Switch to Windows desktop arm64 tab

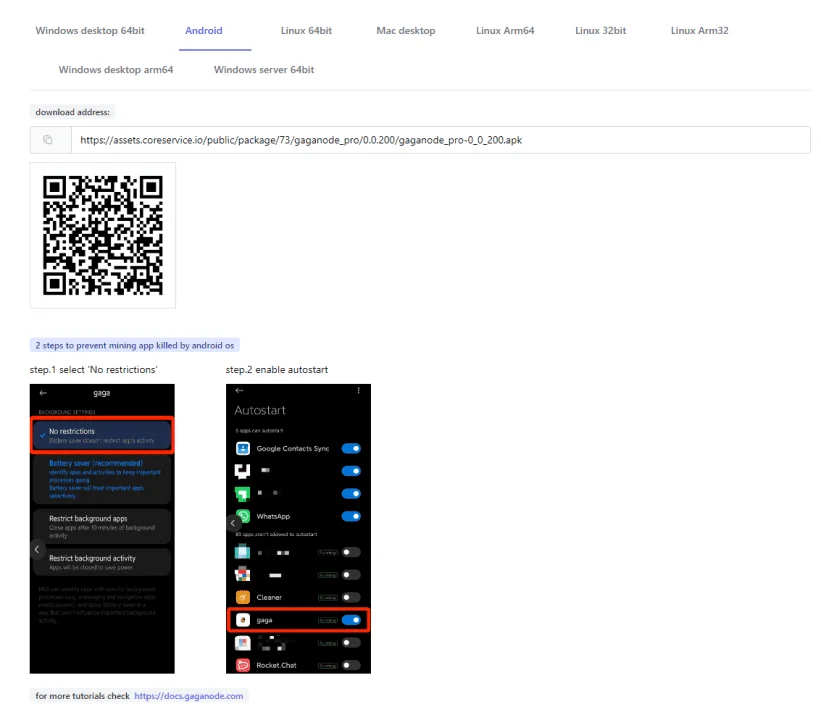pyautogui.click(x=116, y=70)
